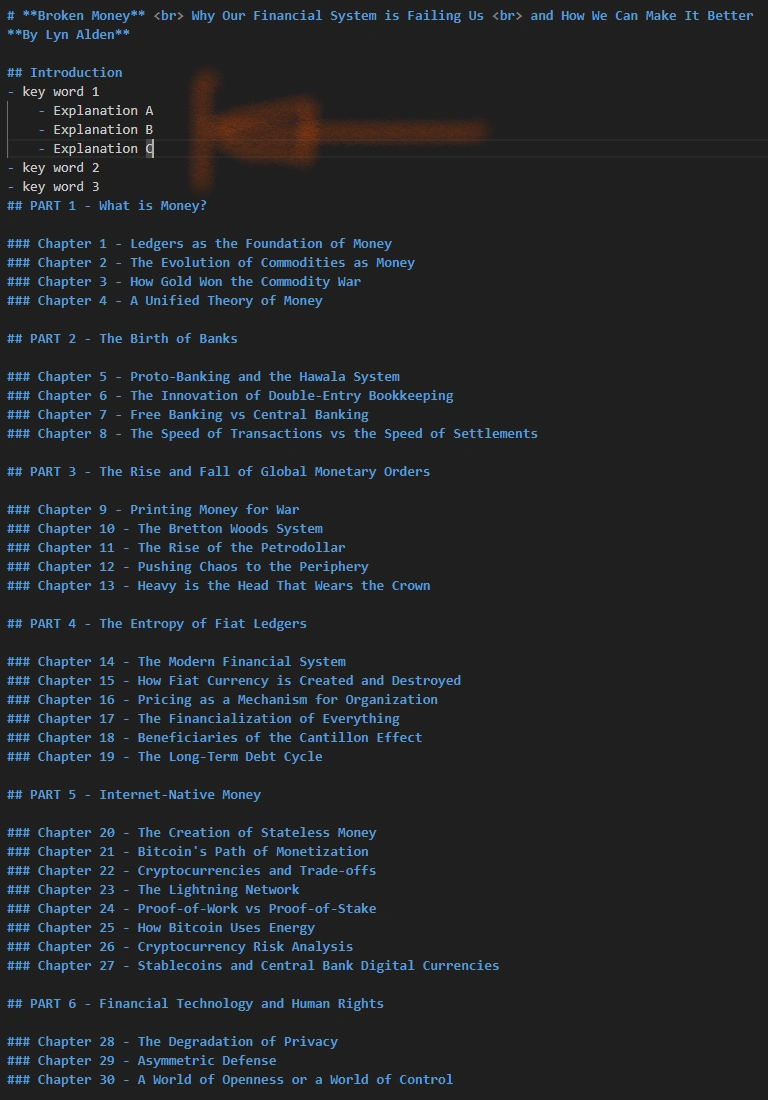Place cursor at end of 'Explanation A'
The height and width of the screenshot is (1100, 768).
(153, 111)
